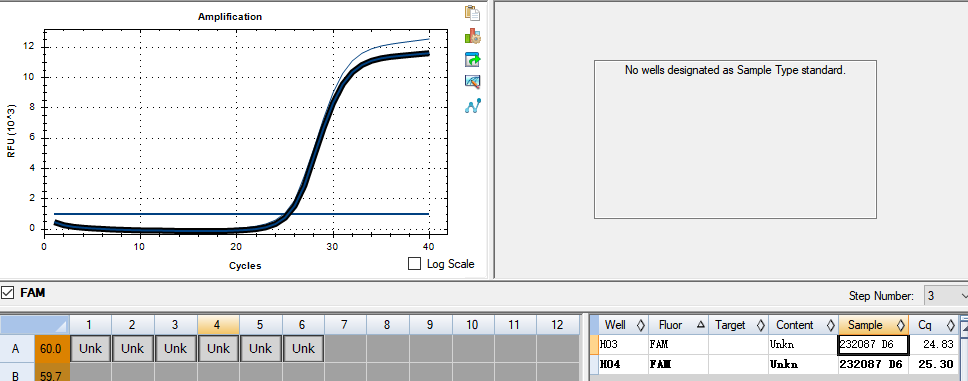Select well A5 in plate grid
The image size is (968, 381).
coord(261,348)
